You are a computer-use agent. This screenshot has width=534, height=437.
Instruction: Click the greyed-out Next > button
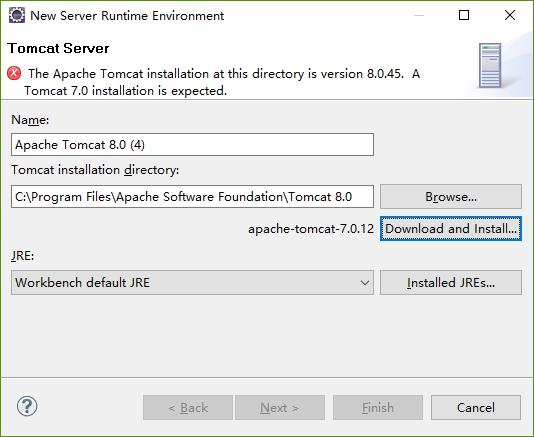(280, 407)
